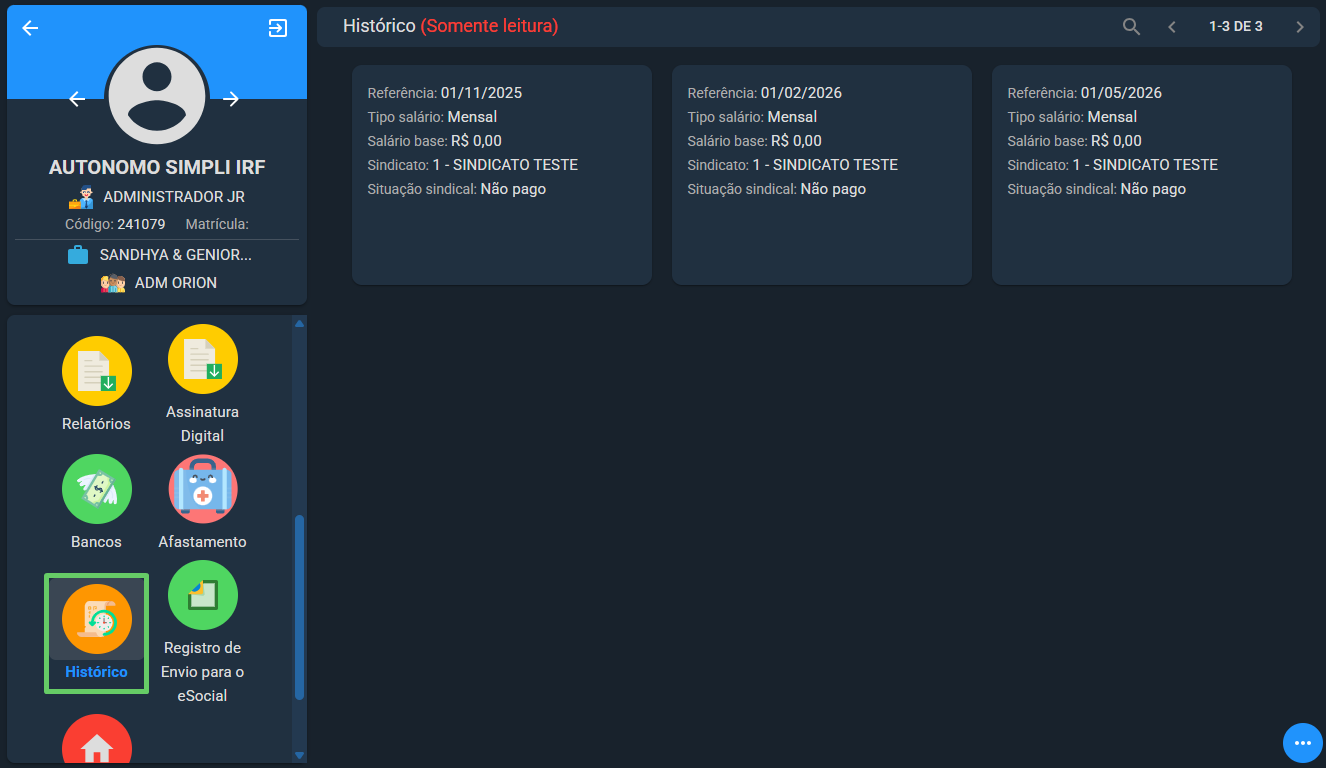Click ADM ORION department text
The width and height of the screenshot is (1326, 768).
coord(176,283)
